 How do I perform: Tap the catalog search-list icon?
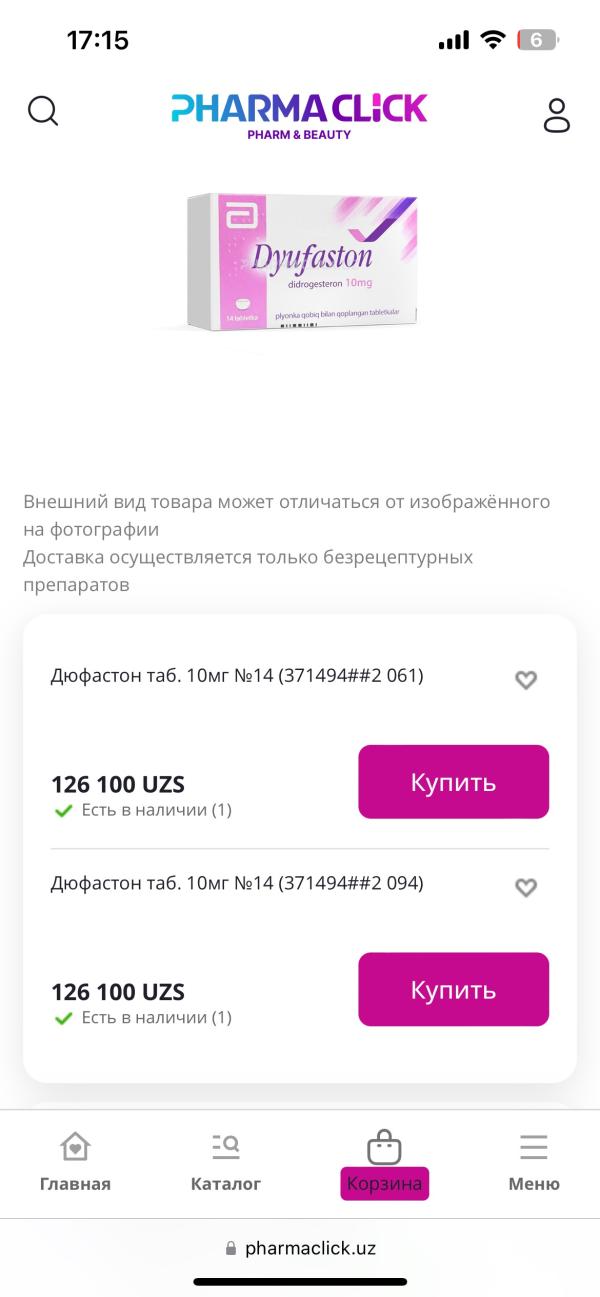tap(226, 1146)
